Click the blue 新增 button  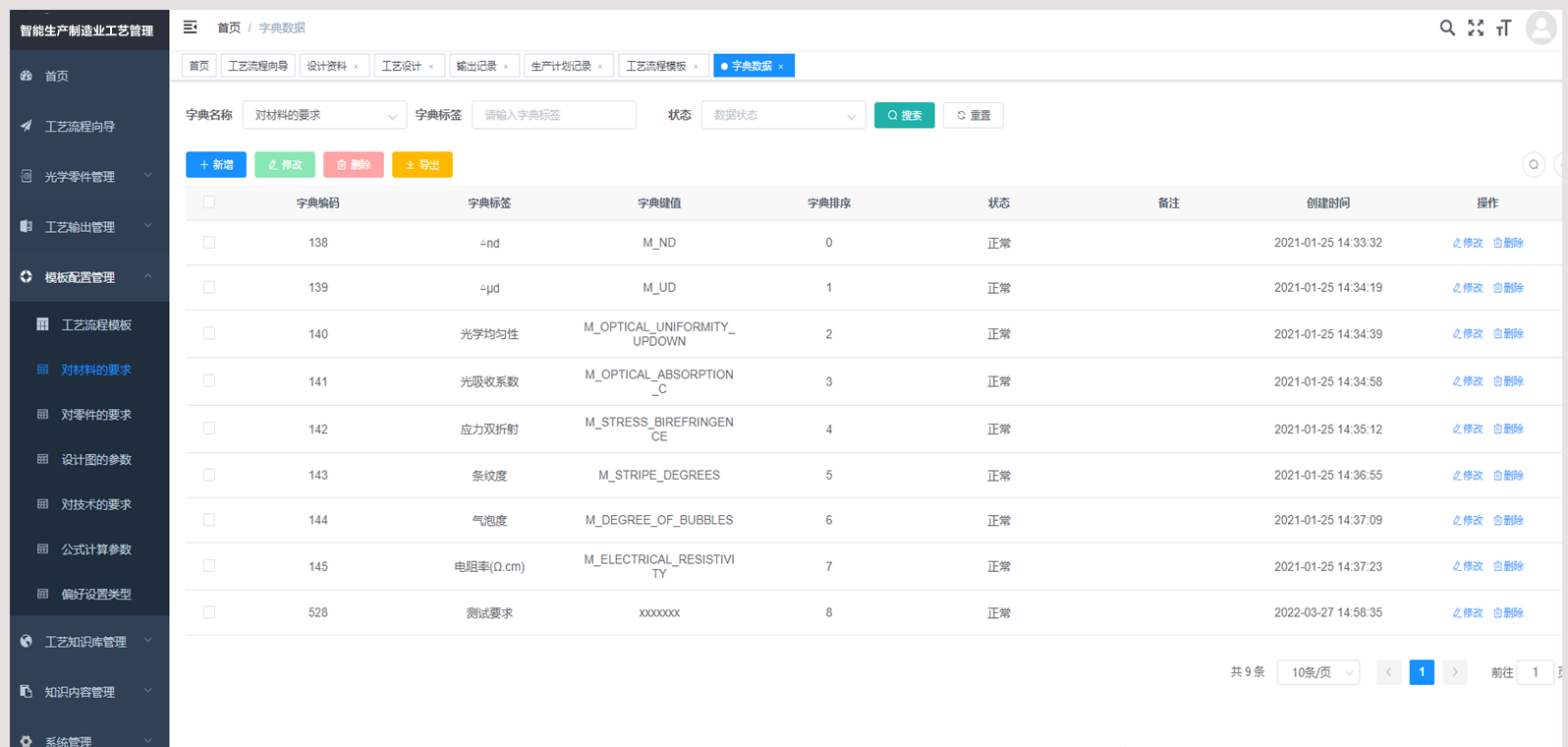tap(216, 165)
